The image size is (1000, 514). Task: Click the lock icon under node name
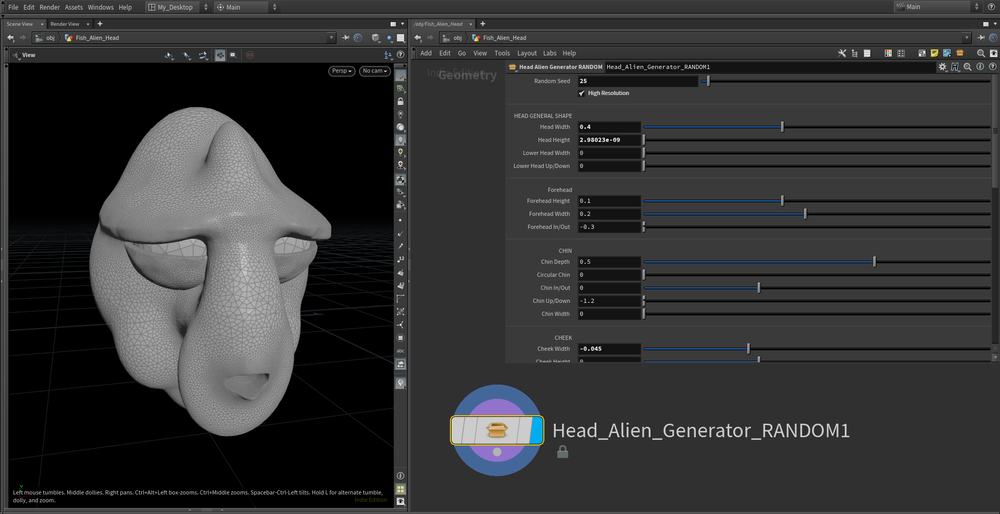[563, 452]
